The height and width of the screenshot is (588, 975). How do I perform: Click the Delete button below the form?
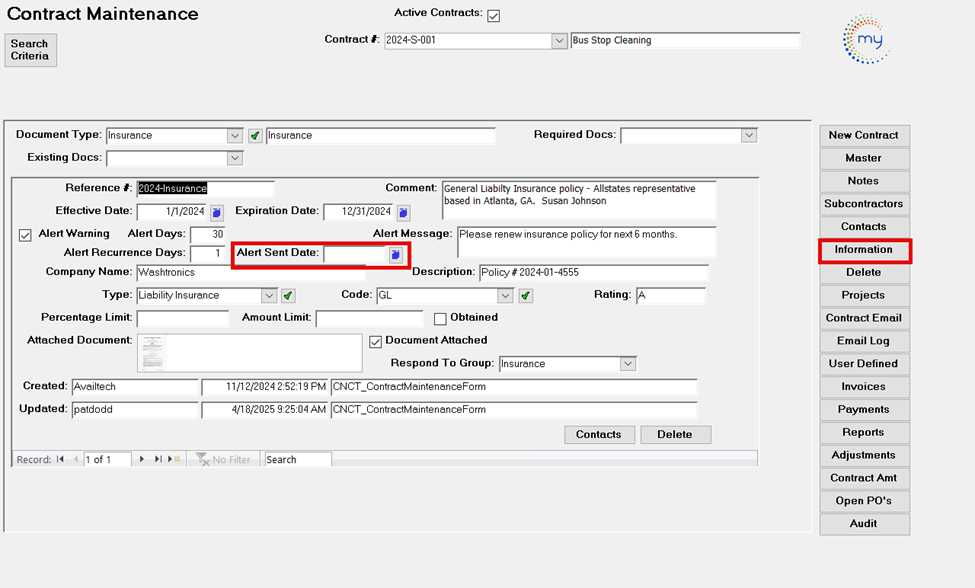coord(675,435)
